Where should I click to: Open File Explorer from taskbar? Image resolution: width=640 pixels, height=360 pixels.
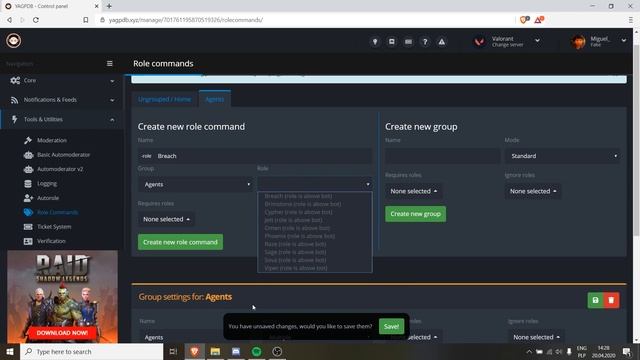click(215, 351)
